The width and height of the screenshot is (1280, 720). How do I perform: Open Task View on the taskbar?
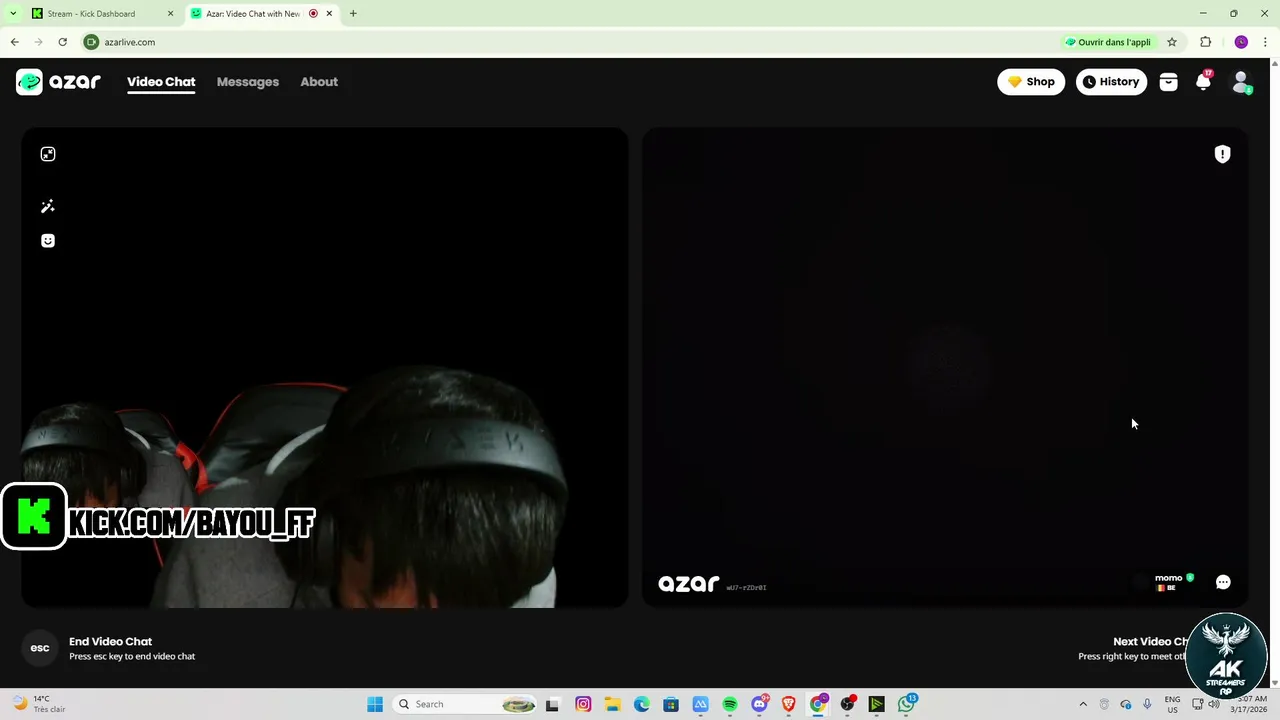click(552, 704)
